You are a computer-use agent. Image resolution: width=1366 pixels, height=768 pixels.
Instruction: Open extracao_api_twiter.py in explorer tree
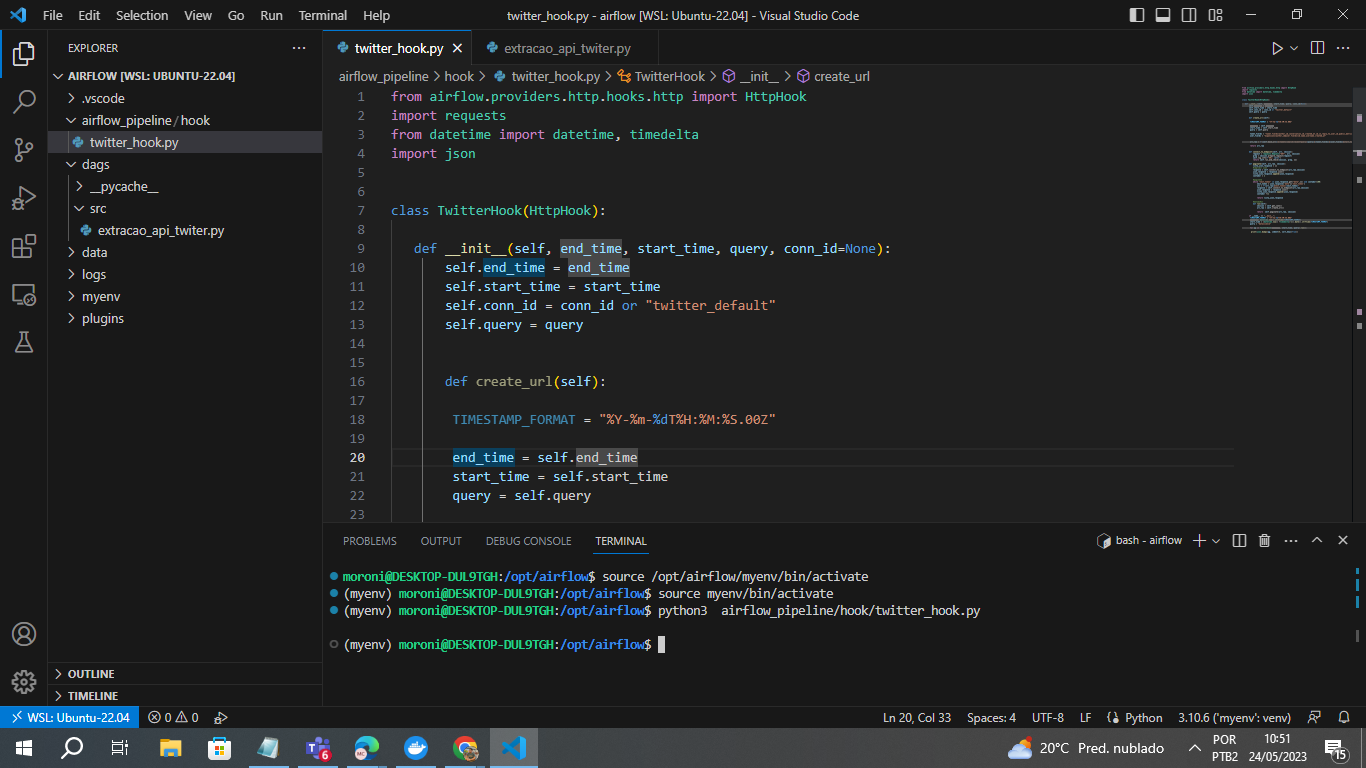point(185,230)
